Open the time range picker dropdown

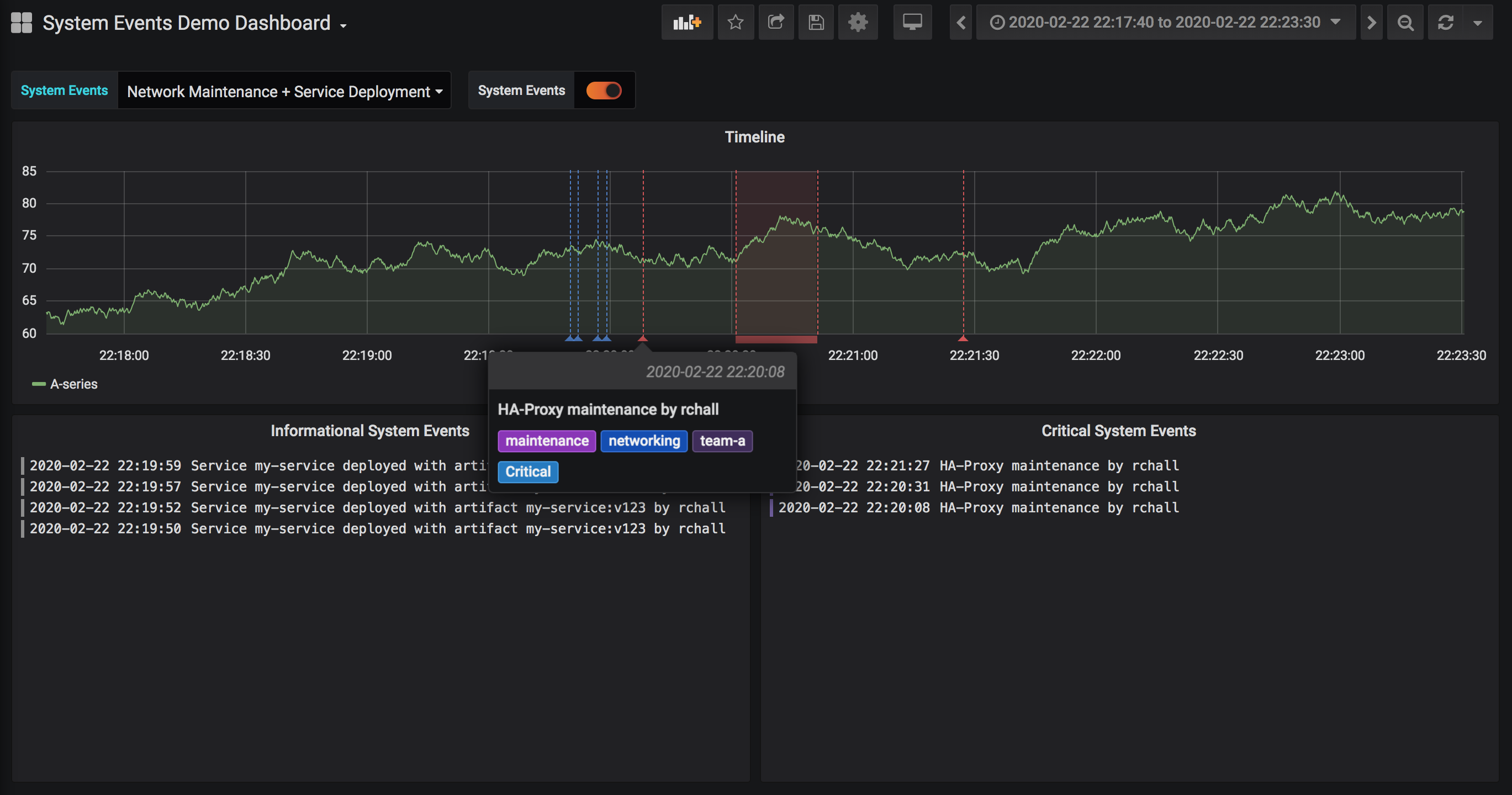1165,23
